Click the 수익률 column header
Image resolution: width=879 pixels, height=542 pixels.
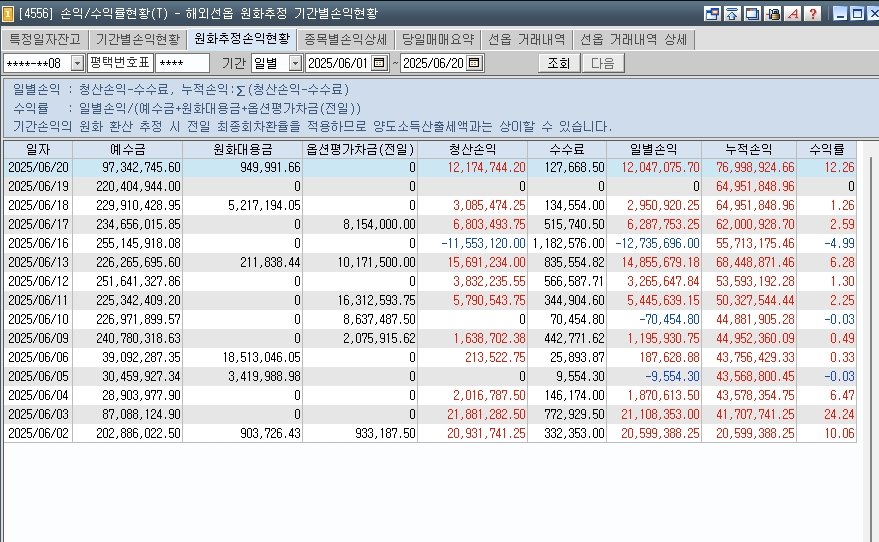coord(826,150)
